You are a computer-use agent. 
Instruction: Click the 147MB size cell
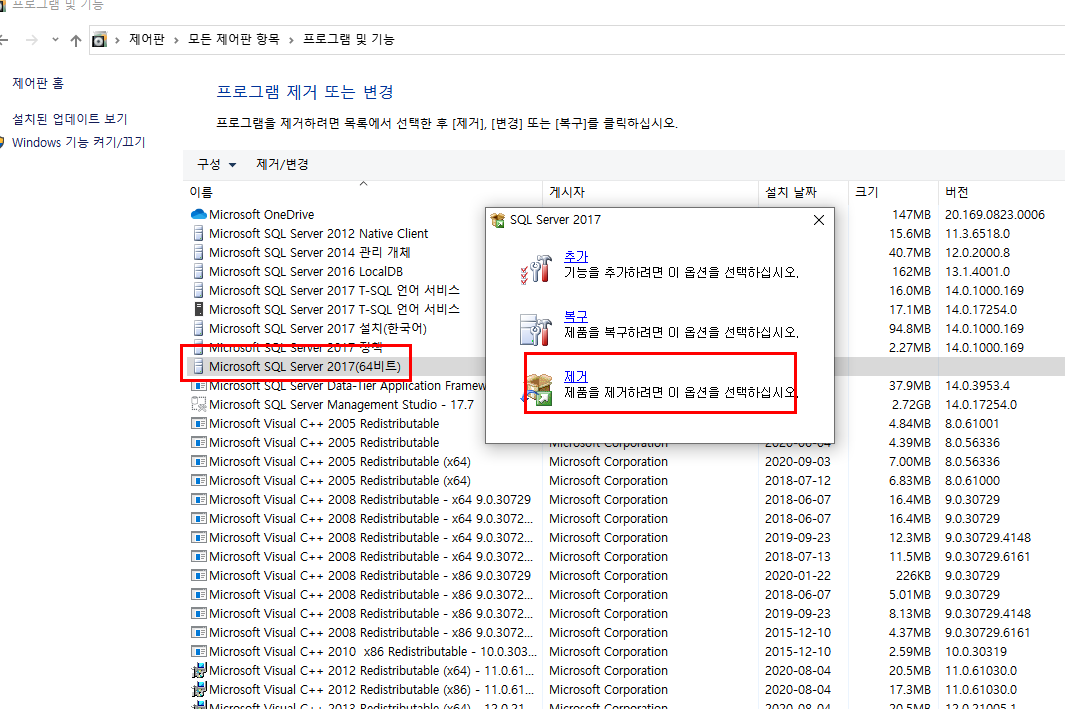tap(911, 214)
